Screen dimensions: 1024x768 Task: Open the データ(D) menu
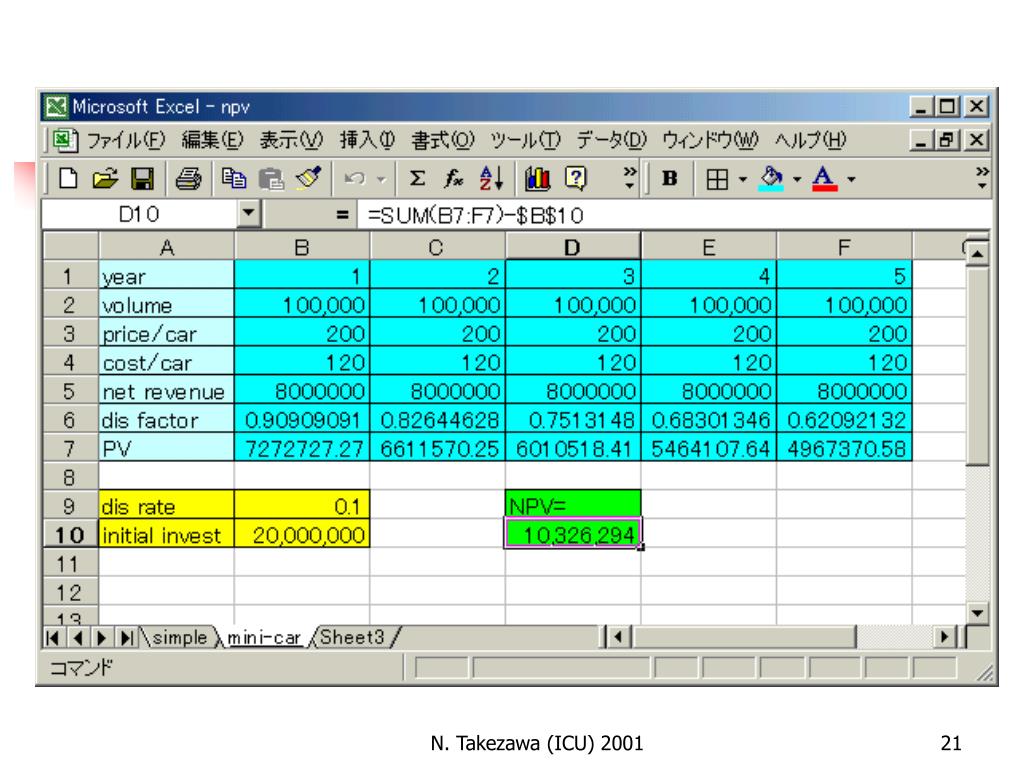(x=611, y=140)
